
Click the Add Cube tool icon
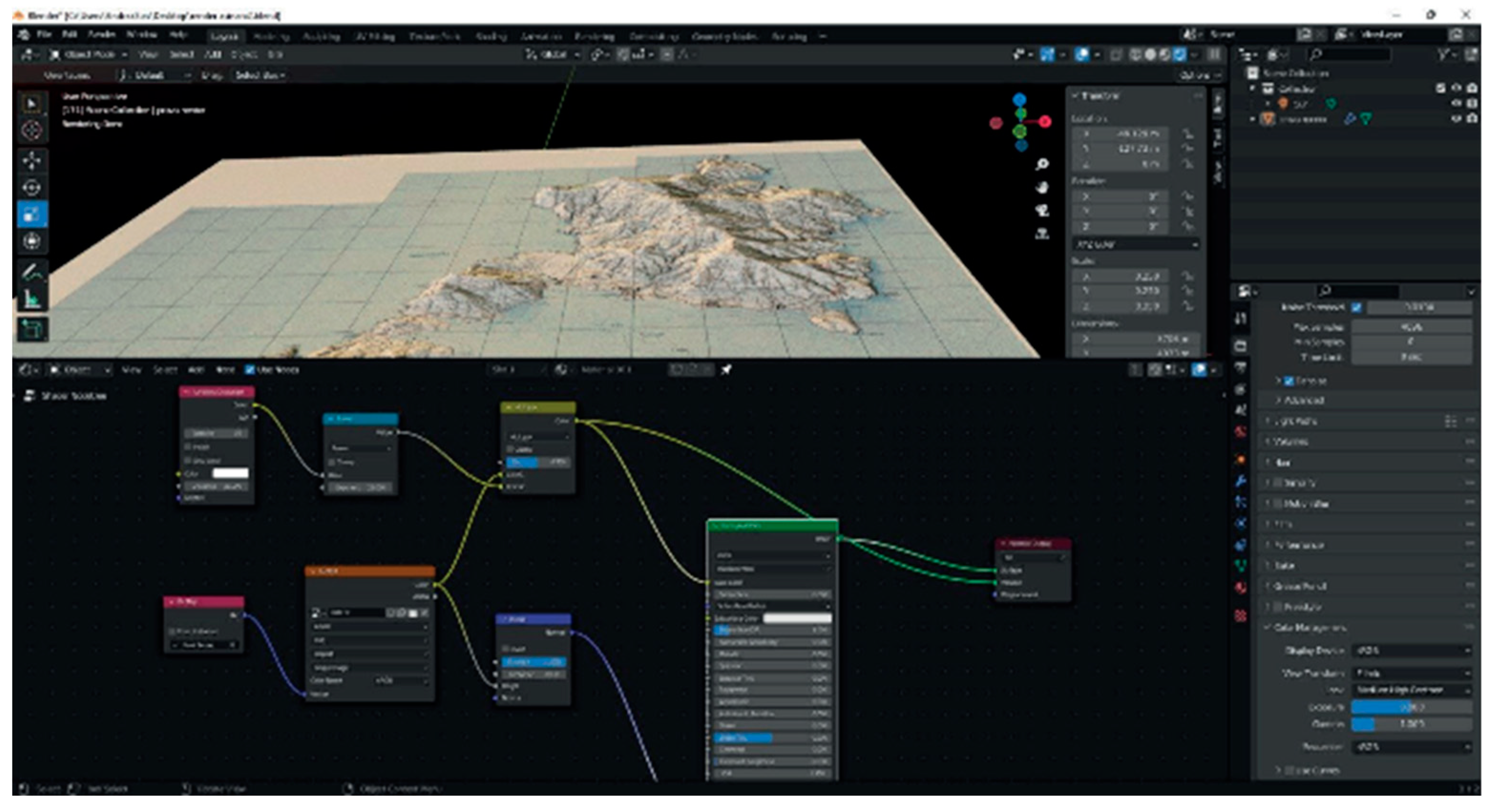(x=31, y=329)
